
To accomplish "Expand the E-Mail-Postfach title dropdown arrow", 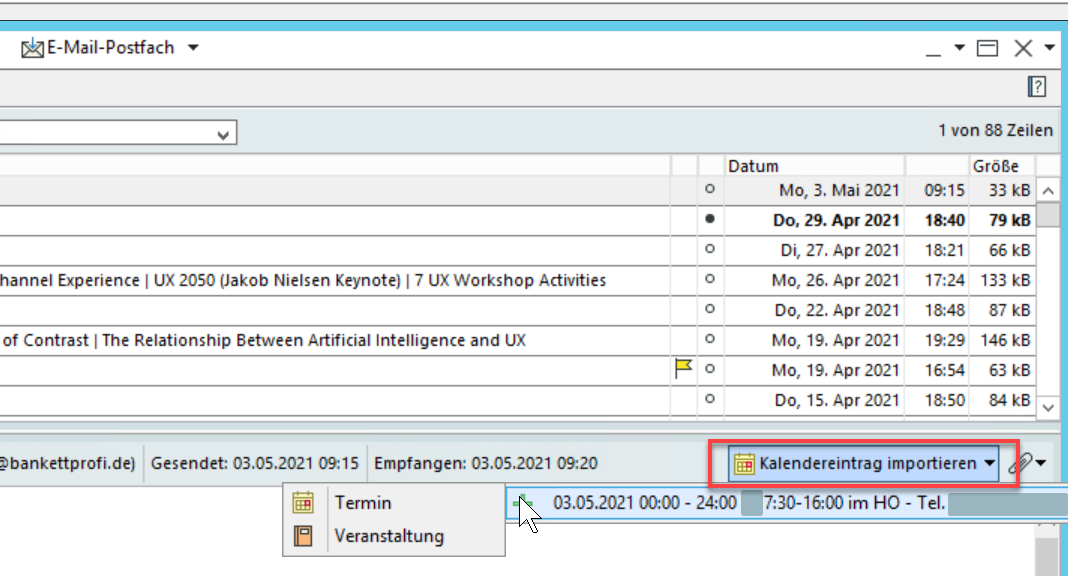I will click(193, 48).
